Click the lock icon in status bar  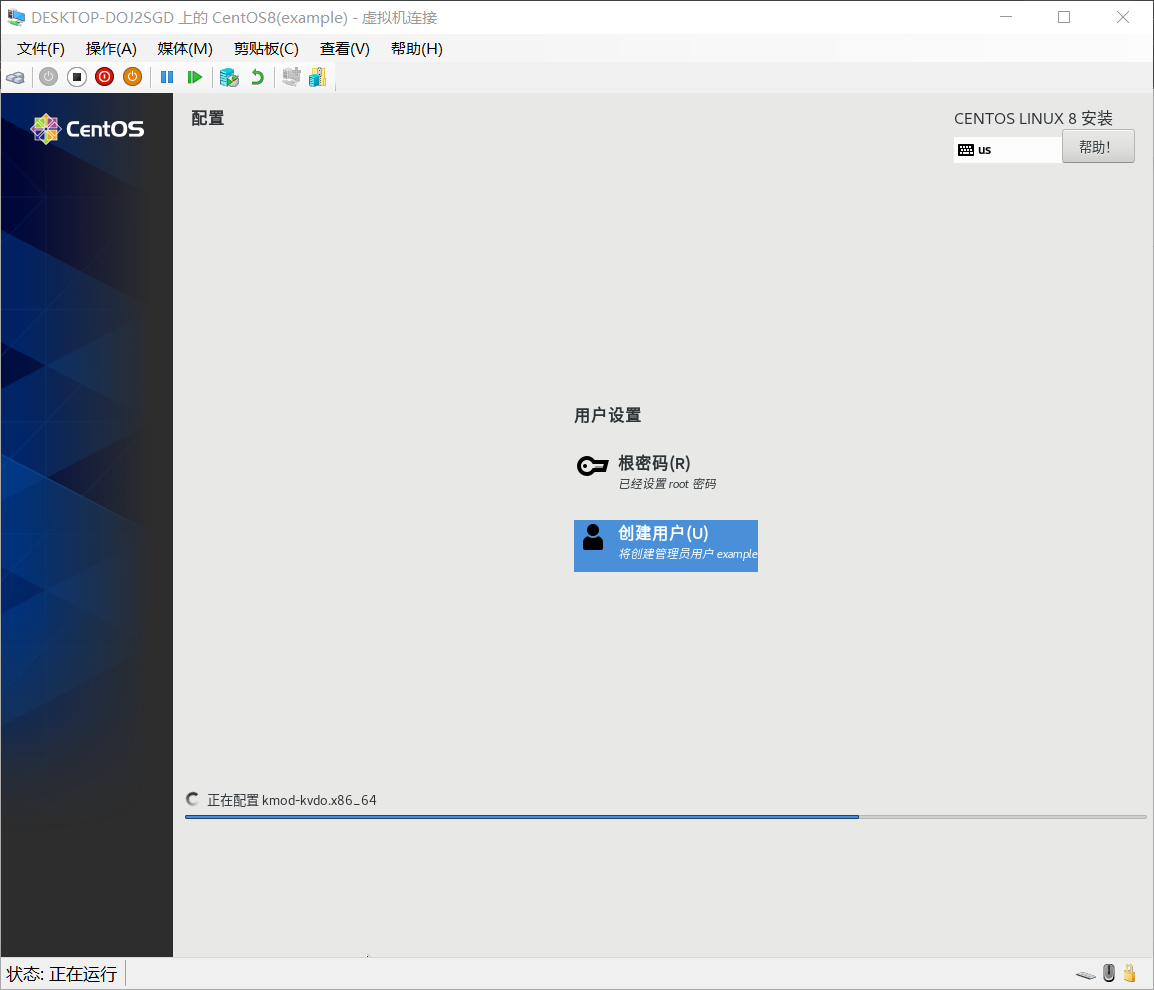pyautogui.click(x=1130, y=973)
